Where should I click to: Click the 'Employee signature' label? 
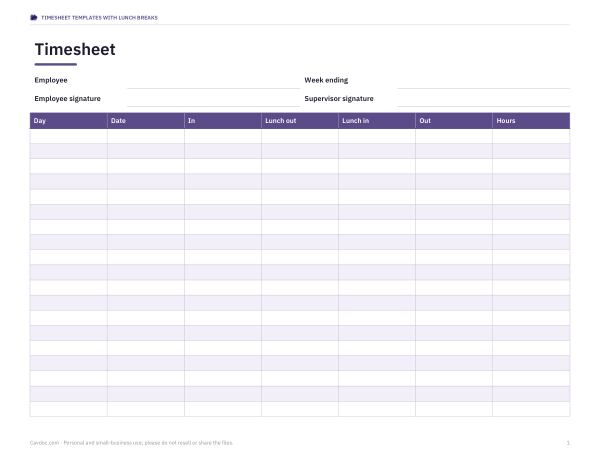click(67, 99)
